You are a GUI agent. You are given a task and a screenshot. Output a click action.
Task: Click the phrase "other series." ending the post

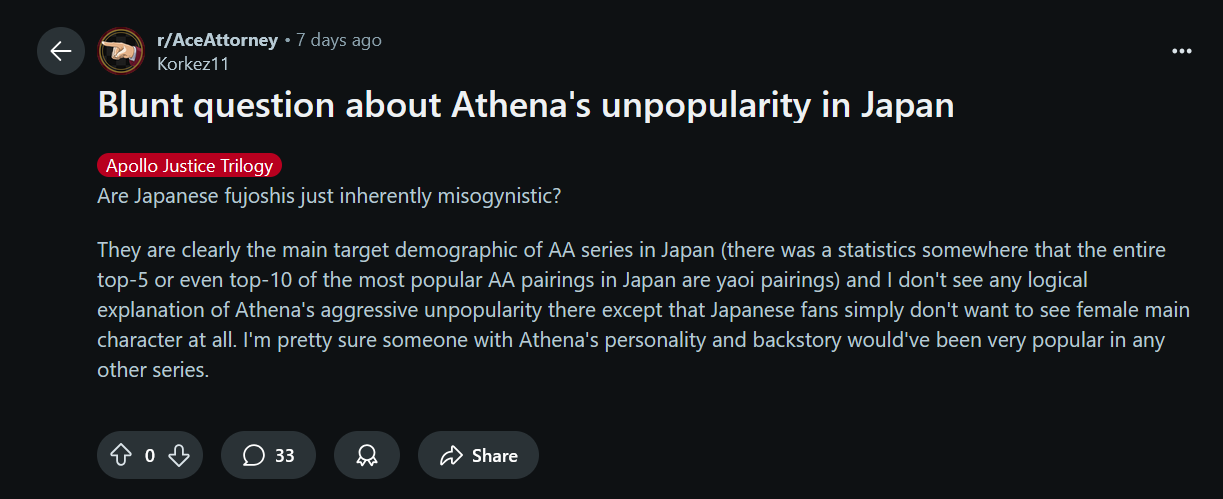tap(152, 370)
